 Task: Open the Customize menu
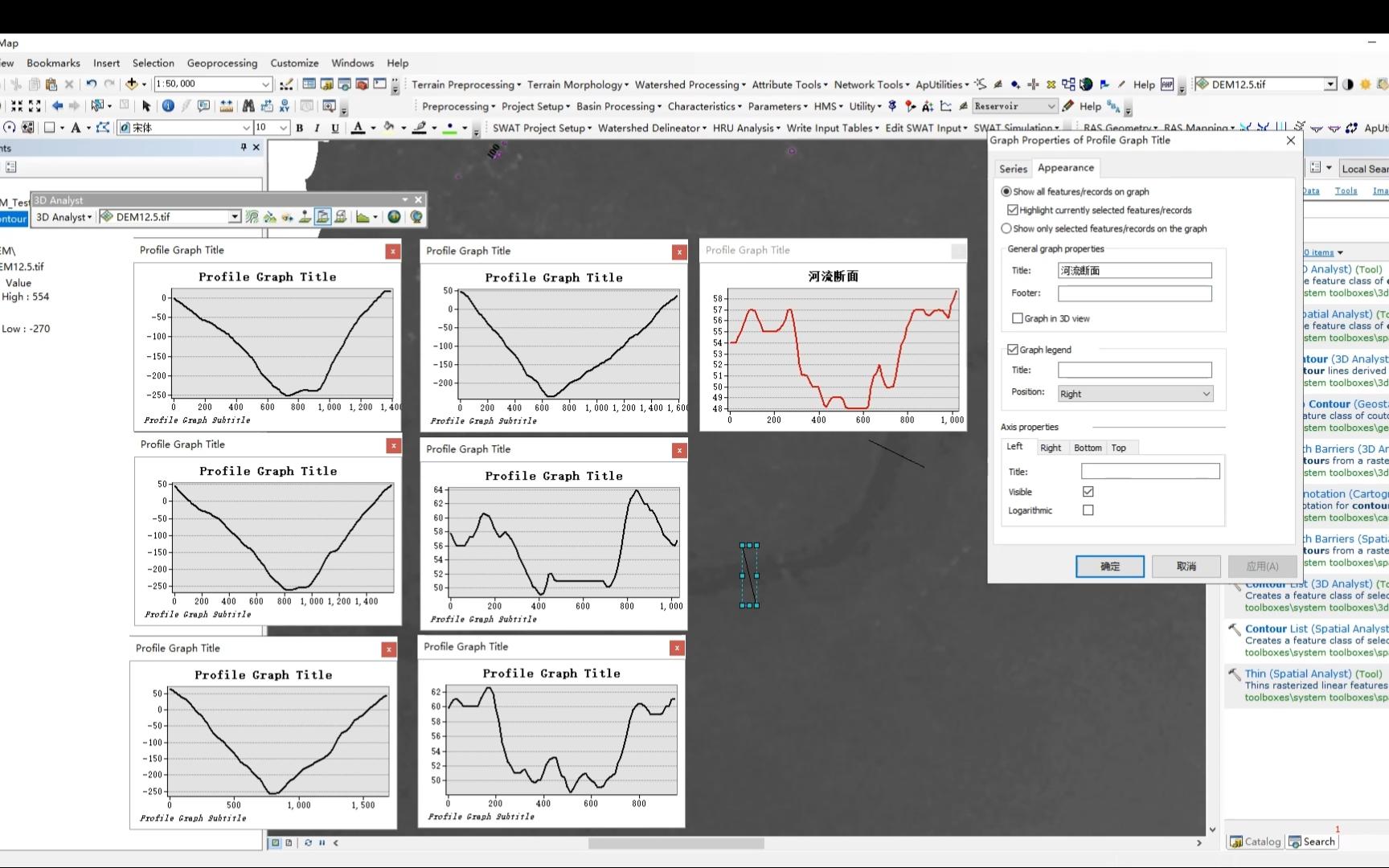294,63
